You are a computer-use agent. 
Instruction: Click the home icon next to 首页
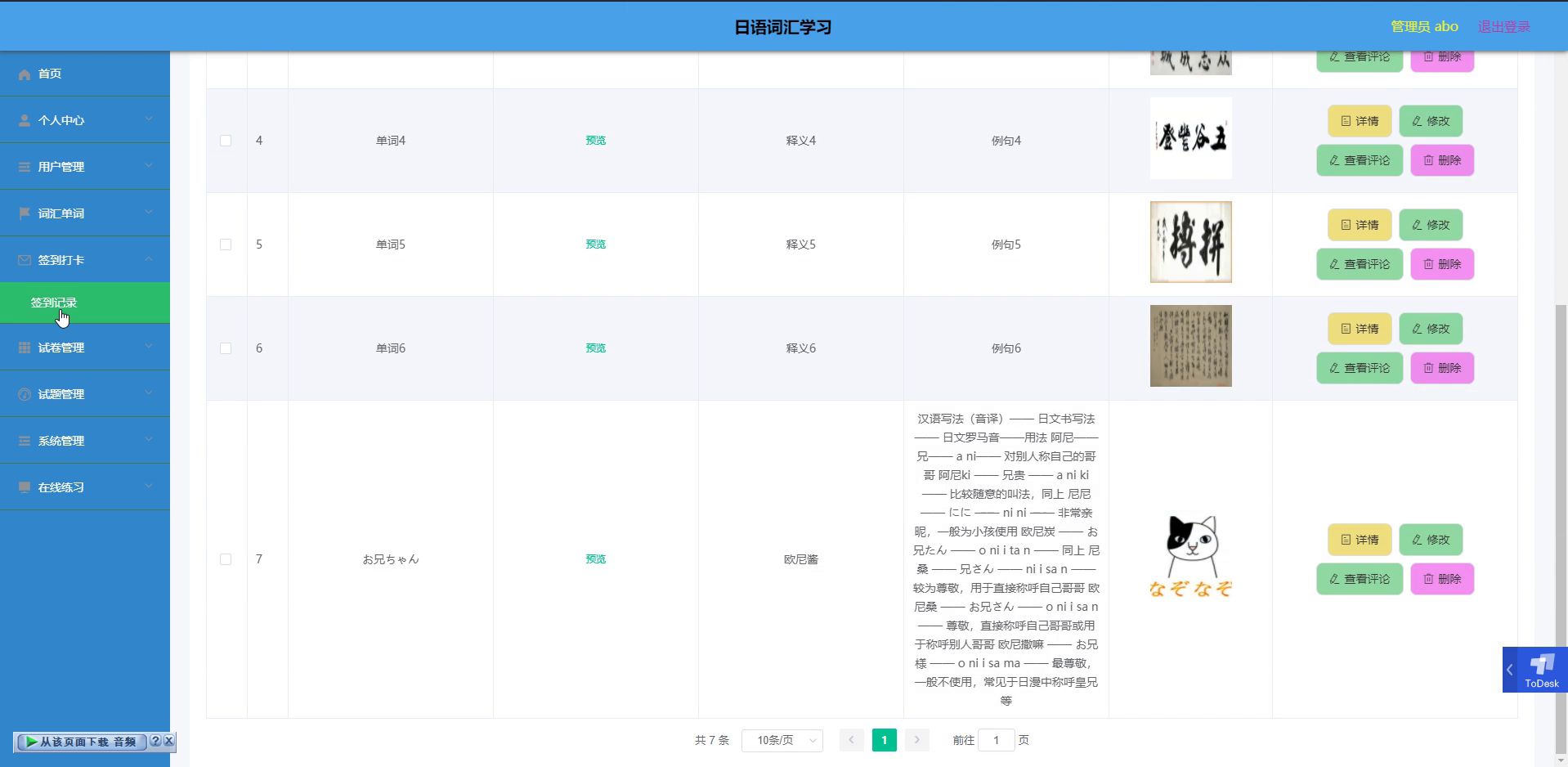[x=25, y=74]
